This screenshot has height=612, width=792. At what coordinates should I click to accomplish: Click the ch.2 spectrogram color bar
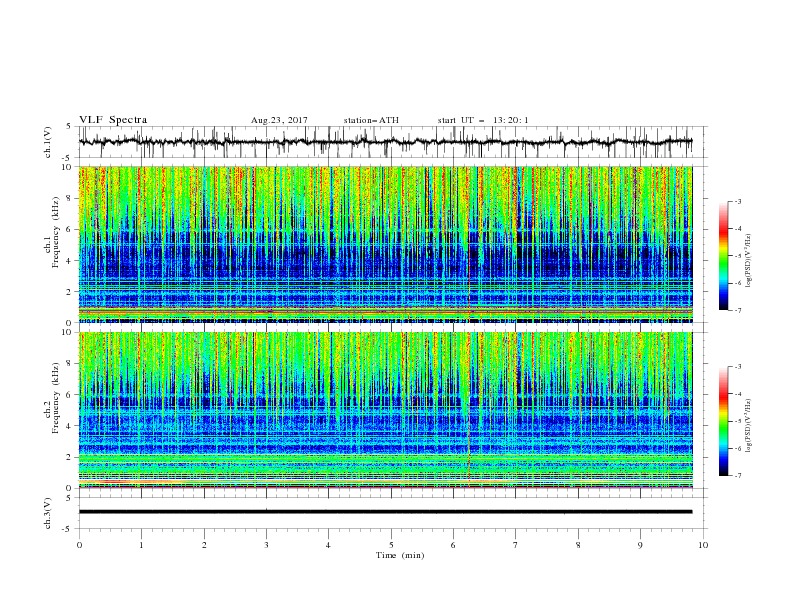(x=723, y=421)
